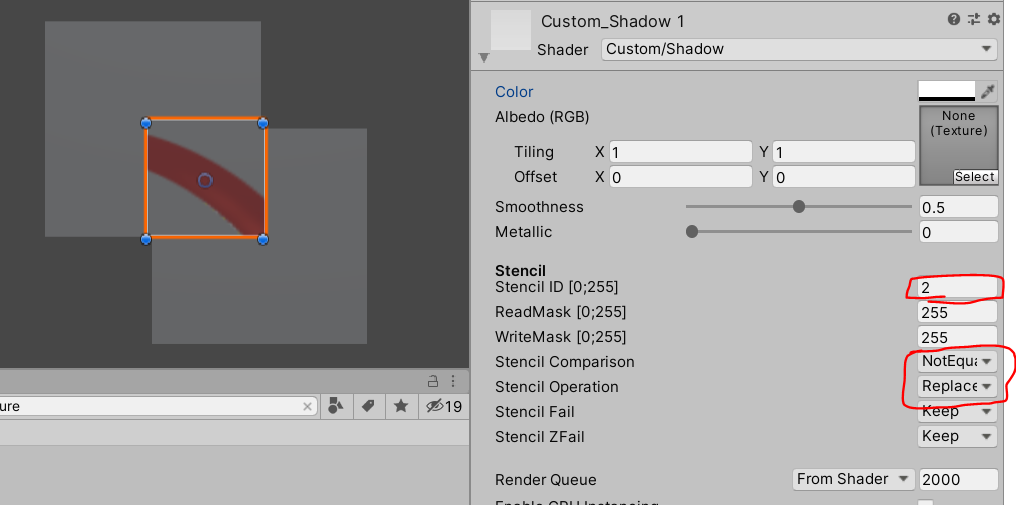The height and width of the screenshot is (505, 1016).
Task: Click the Stencil Comparison label
Action: tap(564, 362)
